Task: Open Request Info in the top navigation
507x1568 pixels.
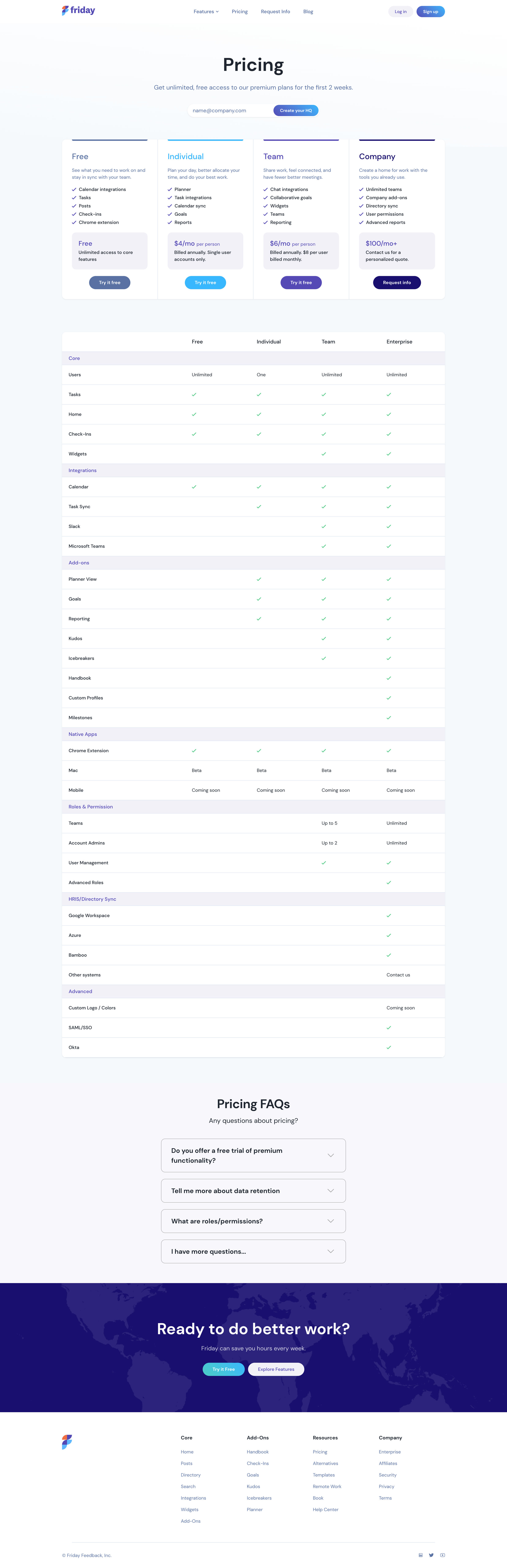Action: [x=275, y=12]
